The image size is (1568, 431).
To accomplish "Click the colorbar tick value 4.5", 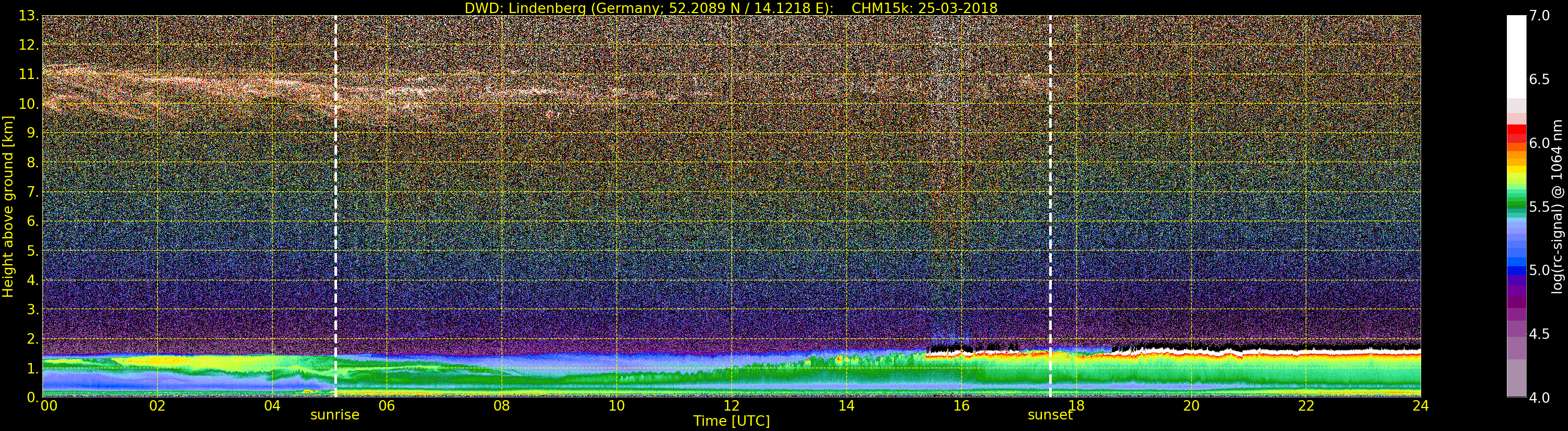I will tap(1539, 334).
